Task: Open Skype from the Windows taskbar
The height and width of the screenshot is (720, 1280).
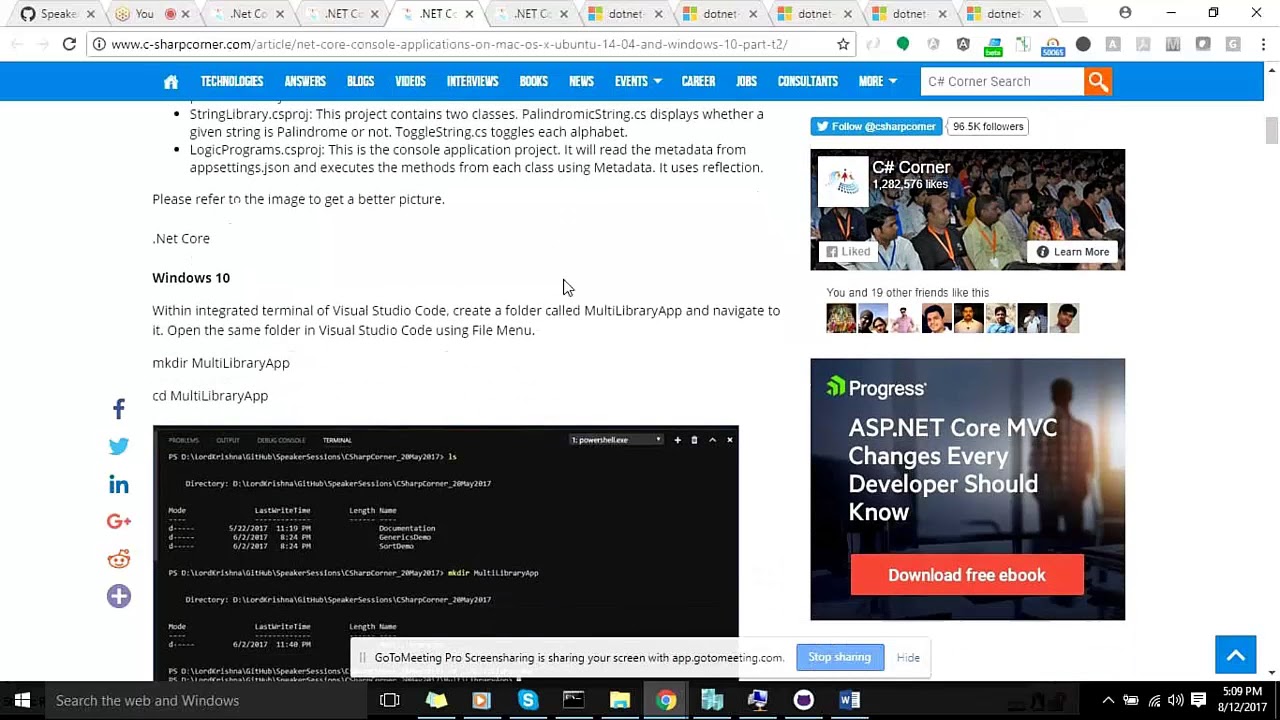Action: tap(528, 700)
